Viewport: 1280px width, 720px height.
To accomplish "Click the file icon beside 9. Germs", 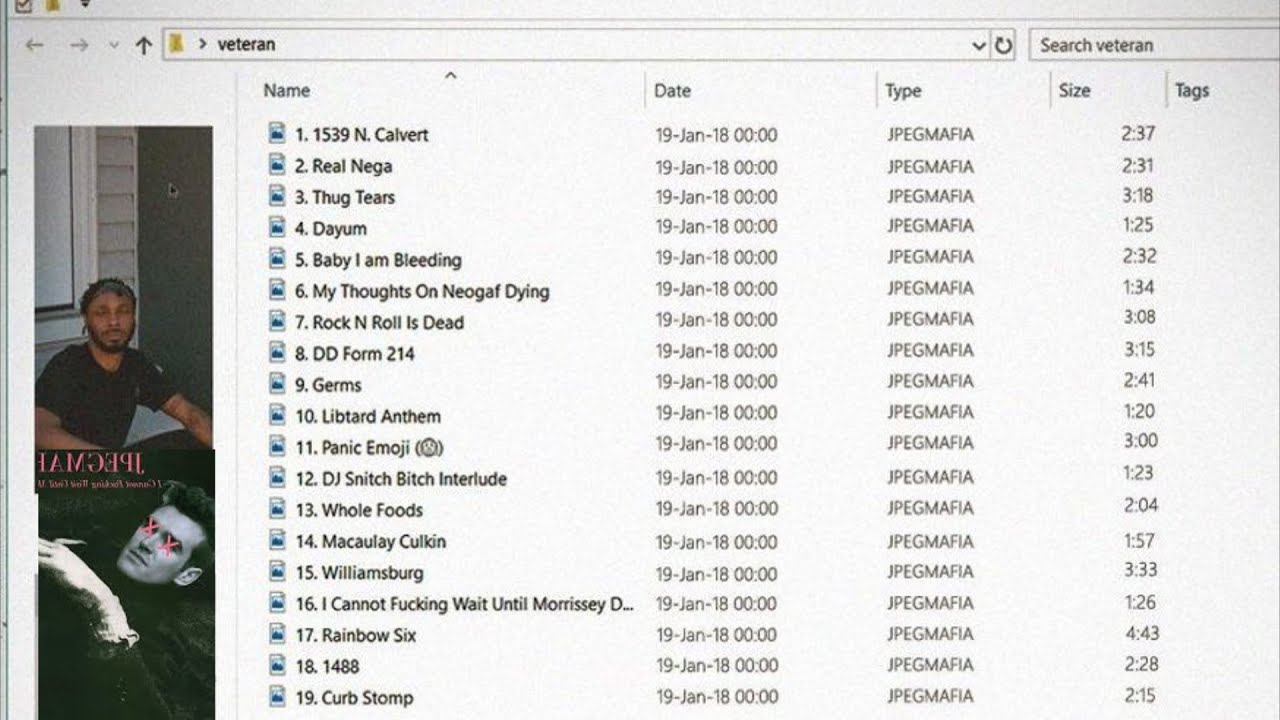I will [277, 383].
